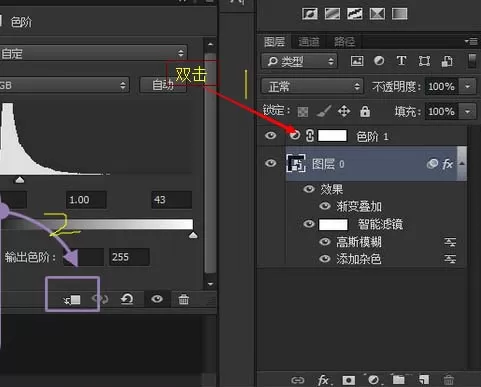
Task: Open the 填充 slider dropdown arrow
Action: 468,111
